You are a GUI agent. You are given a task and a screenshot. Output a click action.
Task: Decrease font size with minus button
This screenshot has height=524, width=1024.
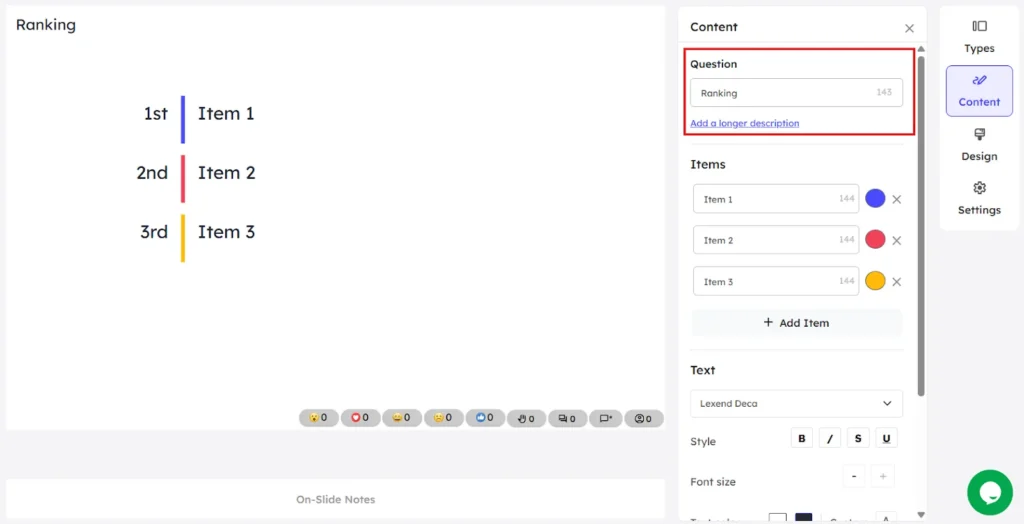point(853,477)
